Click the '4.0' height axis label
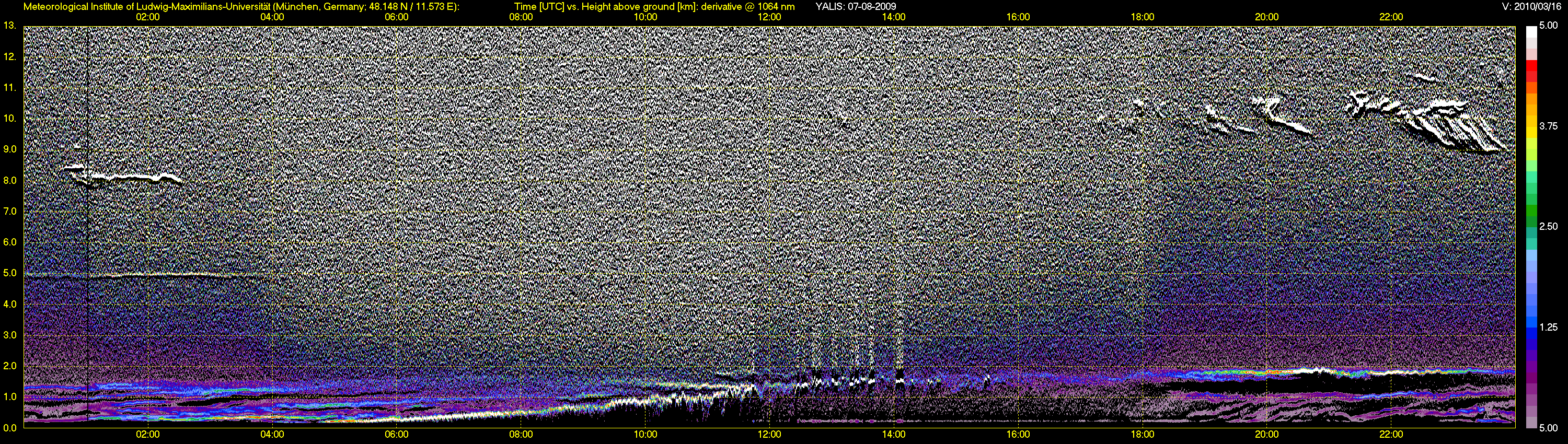 click(x=10, y=303)
